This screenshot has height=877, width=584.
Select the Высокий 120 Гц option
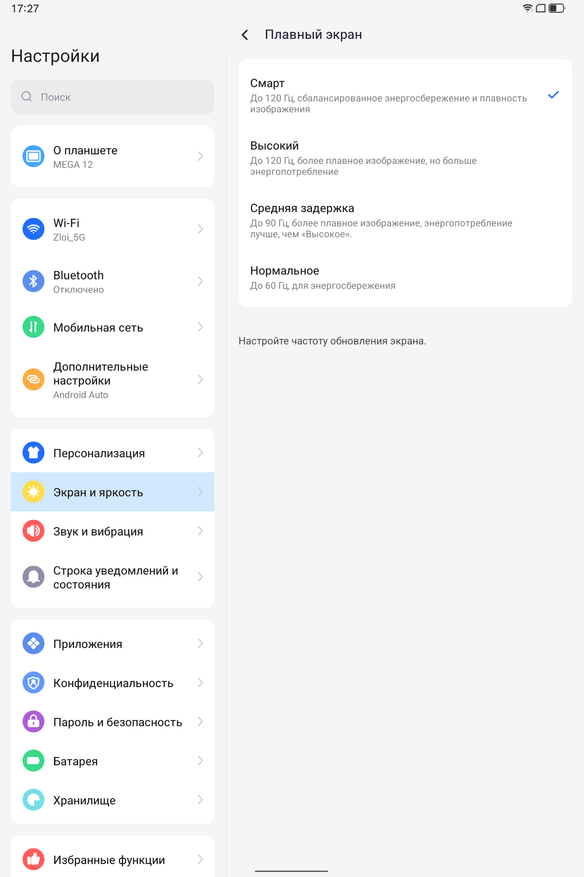(x=405, y=158)
